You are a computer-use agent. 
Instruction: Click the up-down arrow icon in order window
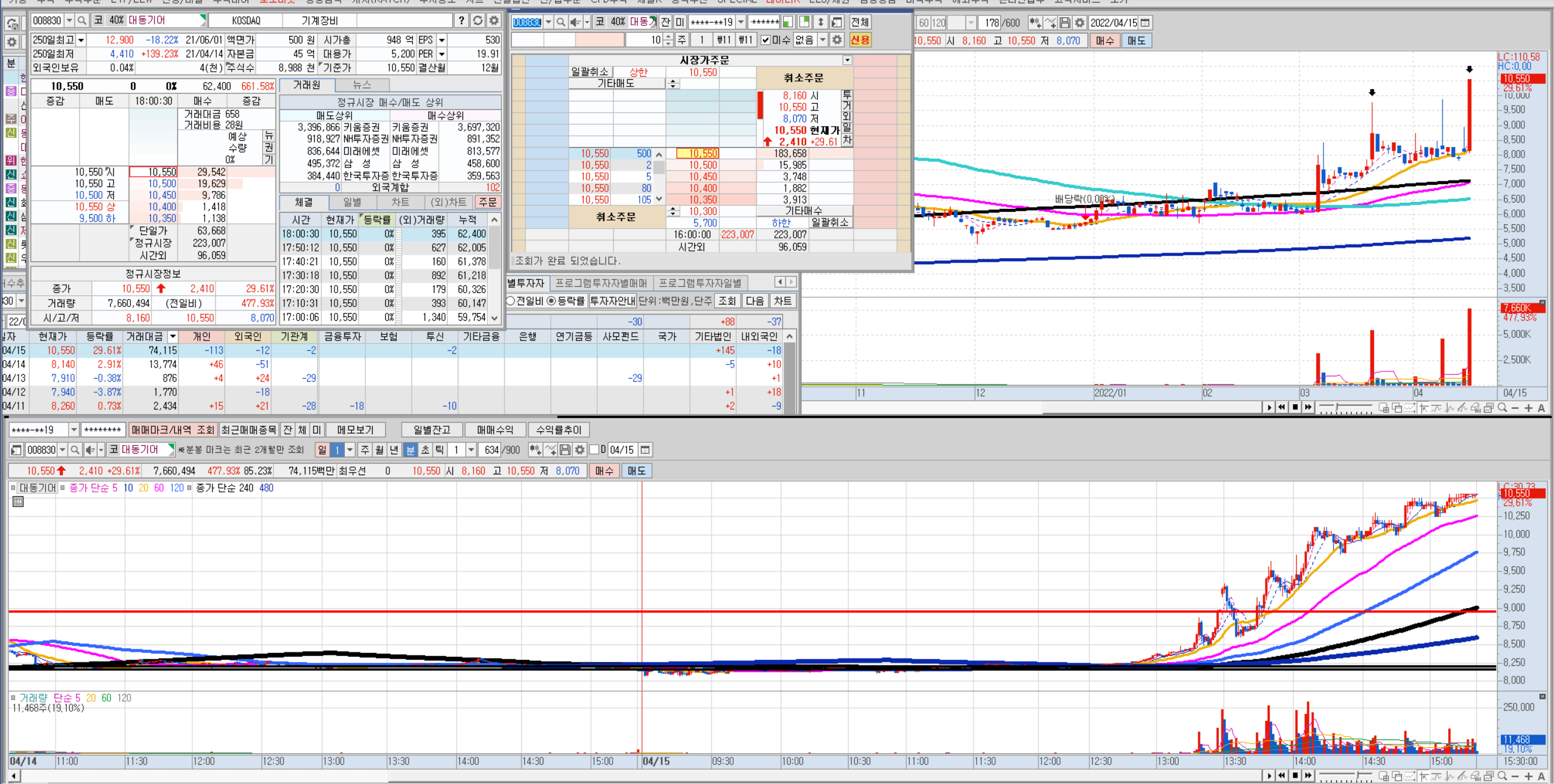[820, 22]
